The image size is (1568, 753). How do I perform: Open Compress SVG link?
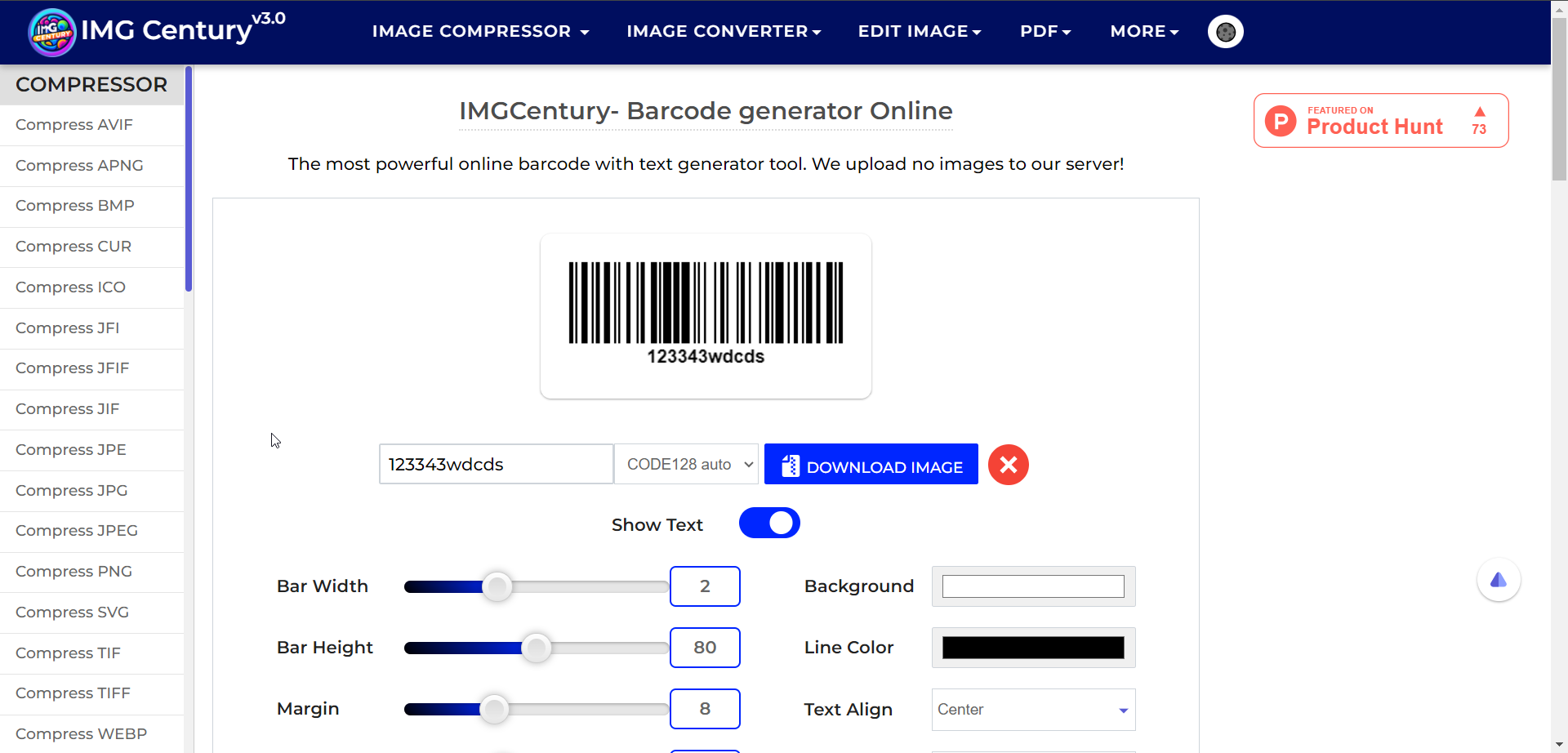[72, 613]
